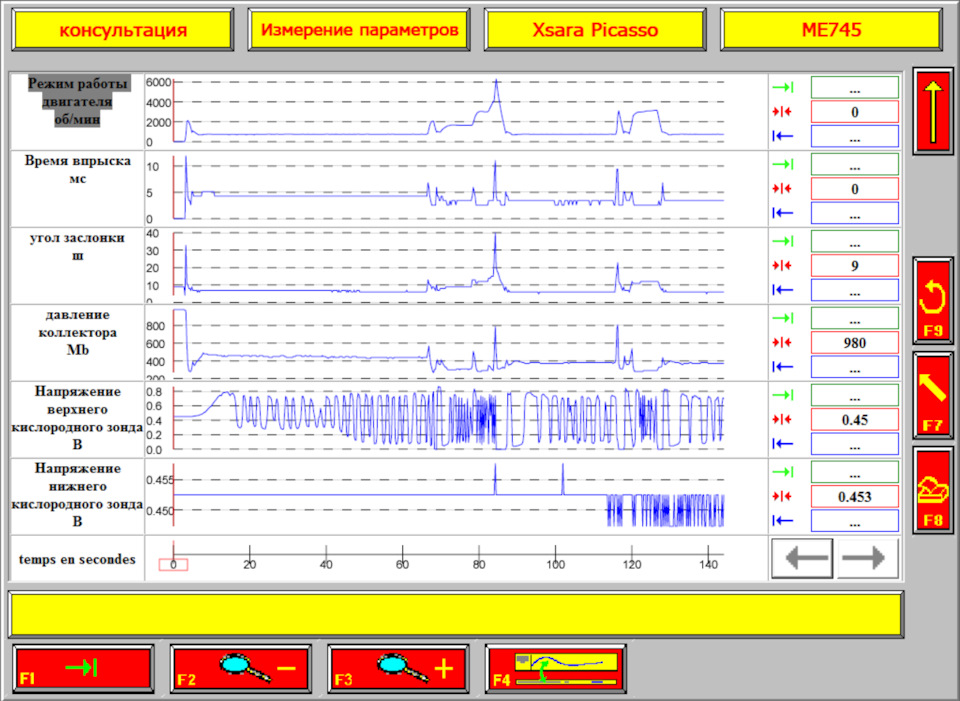Open the F4 graph display mode button
Image resolution: width=960 pixels, height=701 pixels.
click(556, 669)
